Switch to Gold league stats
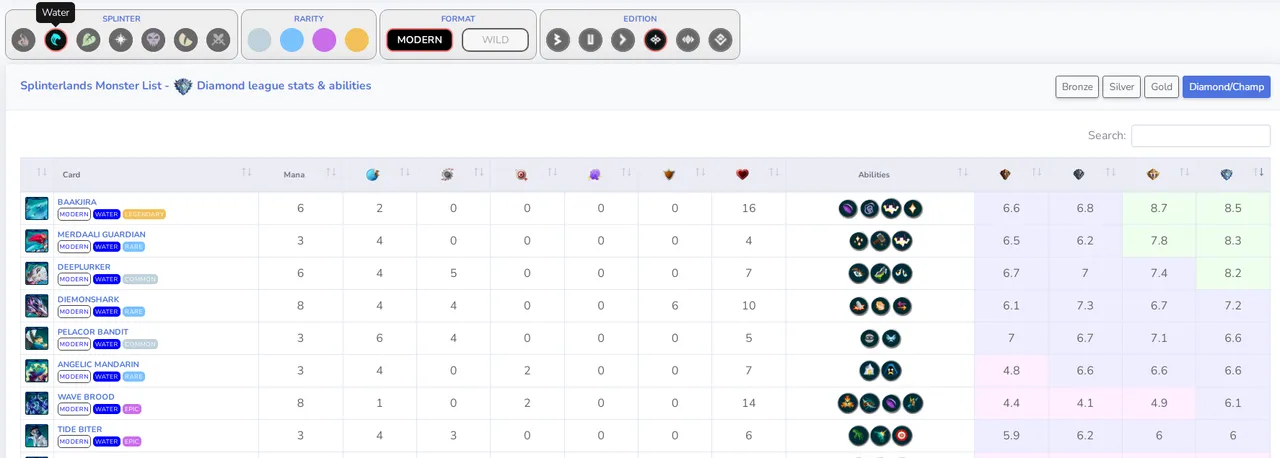Screen dimensions: 1280x458 point(1162,87)
